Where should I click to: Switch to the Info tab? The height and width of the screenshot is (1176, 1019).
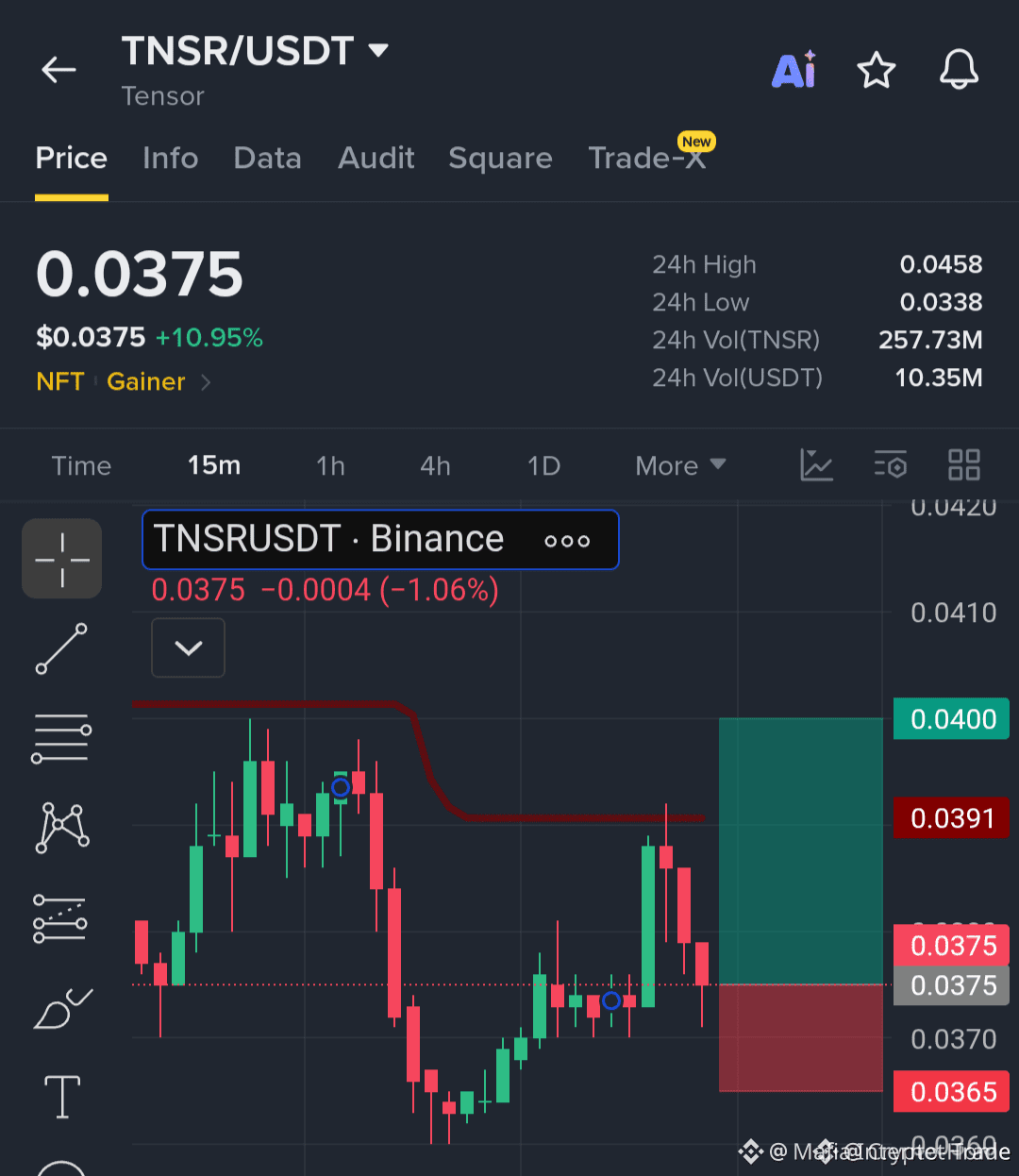tap(171, 158)
